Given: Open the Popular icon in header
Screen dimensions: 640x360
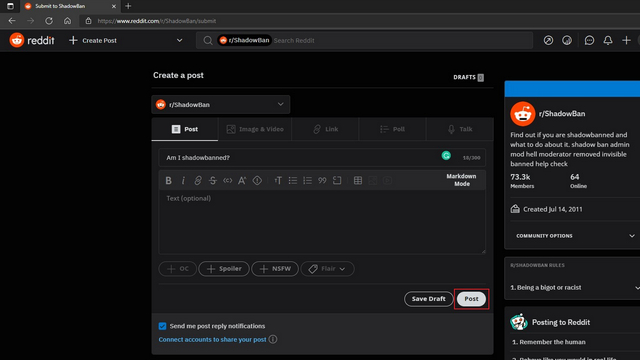Looking at the screenshot, I should pos(548,40).
